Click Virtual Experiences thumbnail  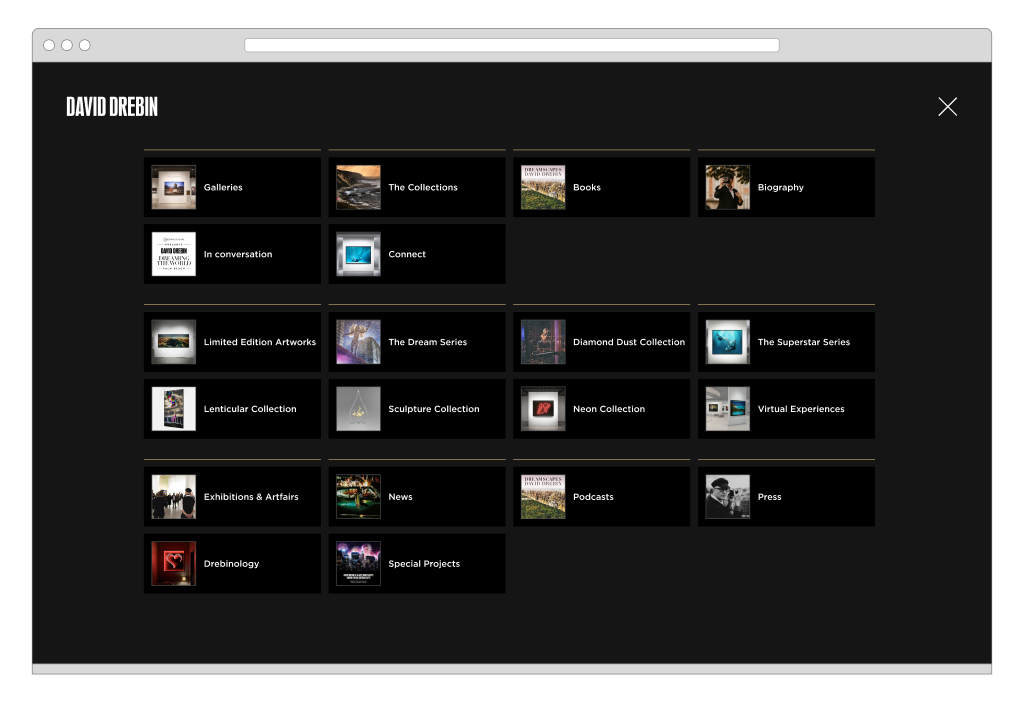pos(728,409)
